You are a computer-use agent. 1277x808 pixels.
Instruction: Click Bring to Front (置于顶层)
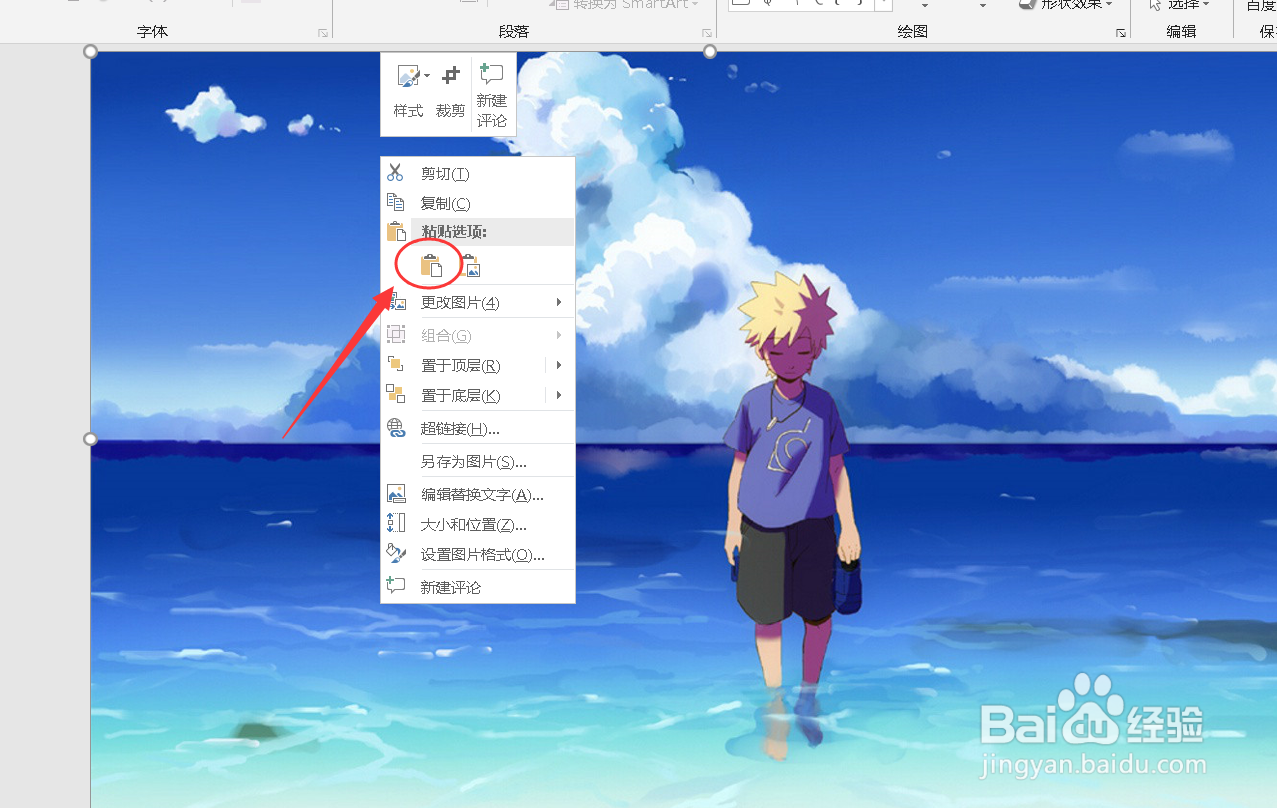pos(463,365)
